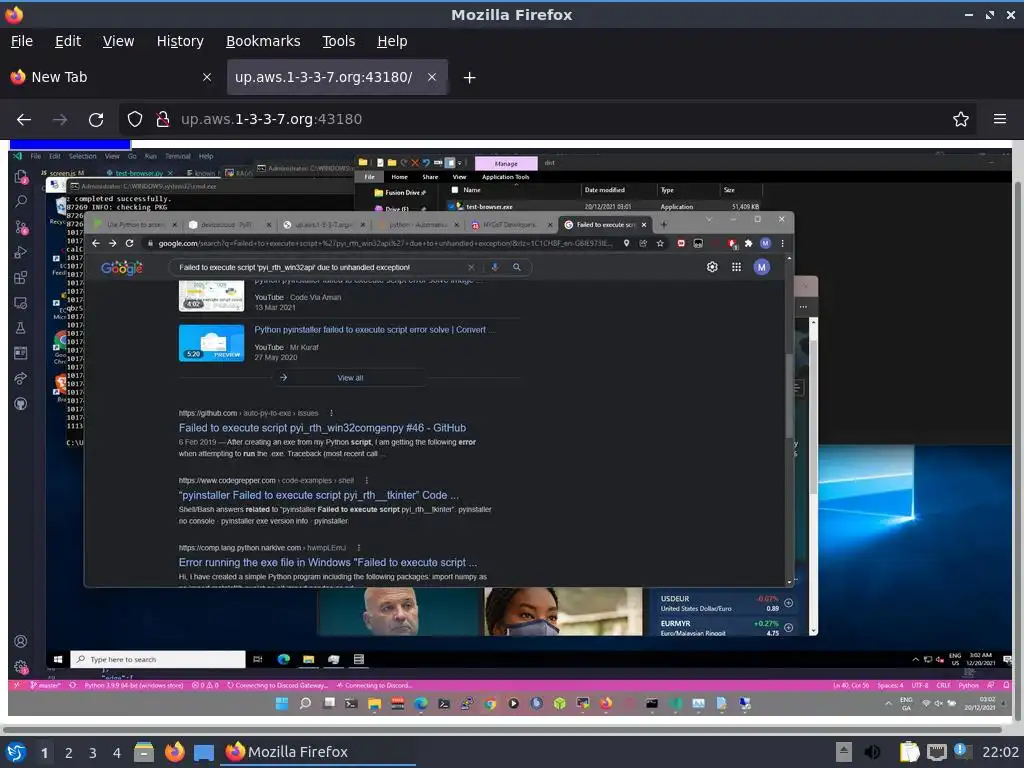Open a new Firefox tab
Image resolution: width=1024 pixels, height=768 pixels.
[469, 78]
